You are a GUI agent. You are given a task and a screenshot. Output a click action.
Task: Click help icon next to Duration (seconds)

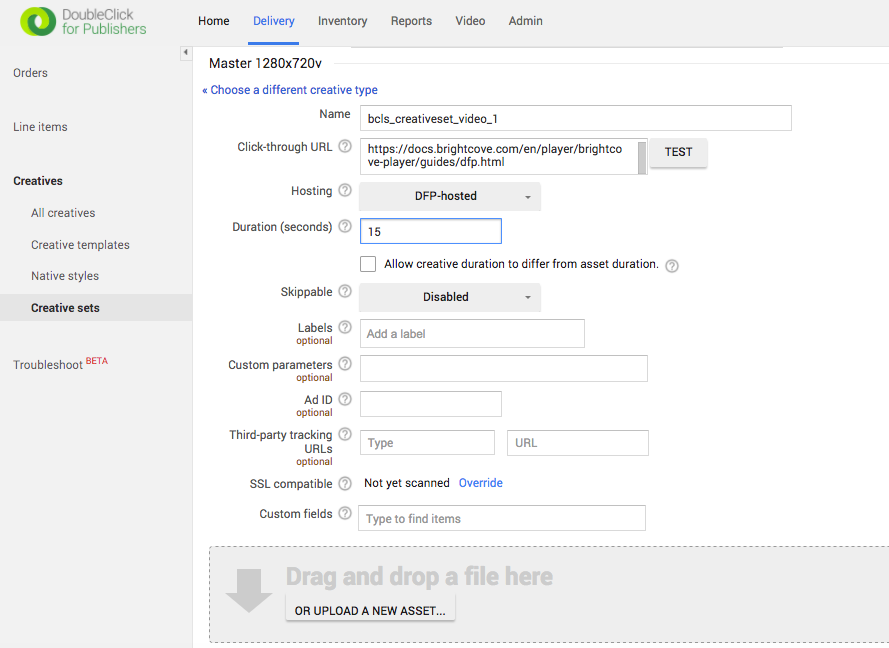(345, 227)
